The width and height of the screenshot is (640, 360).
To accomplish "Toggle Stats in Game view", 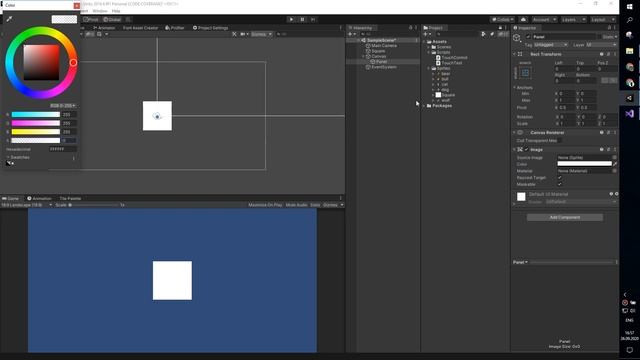I will [315, 205].
